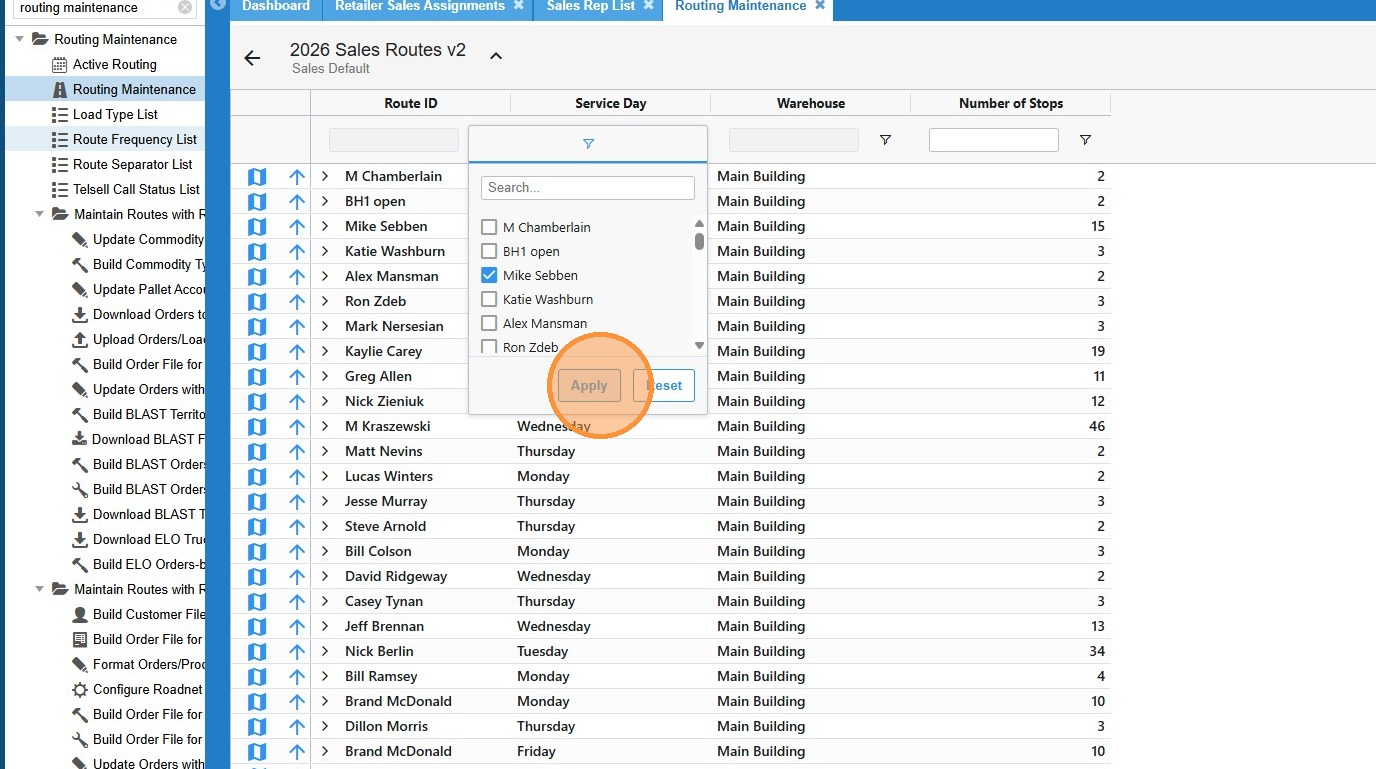Expand the M Kraszewski route row
The width and height of the screenshot is (1376, 769).
coord(325,427)
